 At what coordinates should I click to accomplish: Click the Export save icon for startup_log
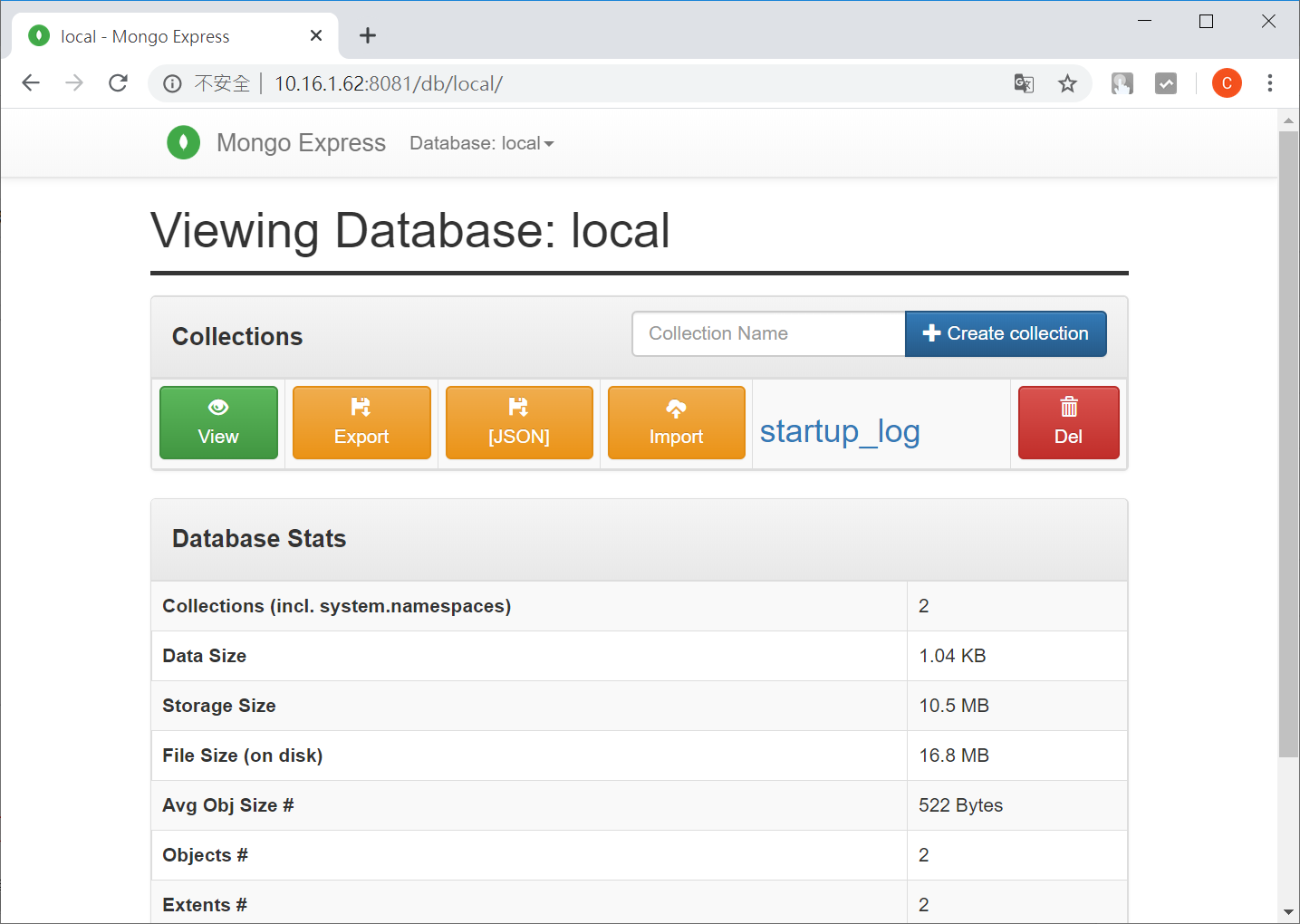coord(361,407)
